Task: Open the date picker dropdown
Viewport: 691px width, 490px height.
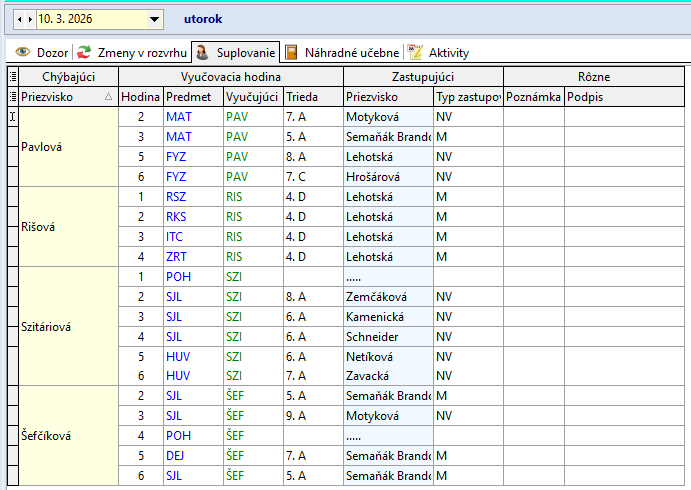Action: pyautogui.click(x=154, y=19)
